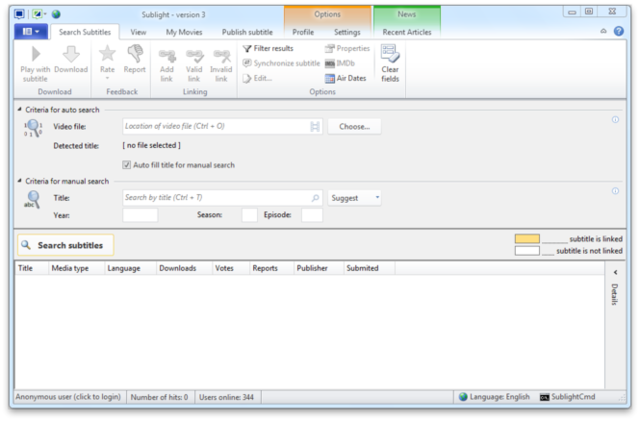The image size is (640, 421).
Task: Click info icon beside auto search criteria
Action: point(615,120)
